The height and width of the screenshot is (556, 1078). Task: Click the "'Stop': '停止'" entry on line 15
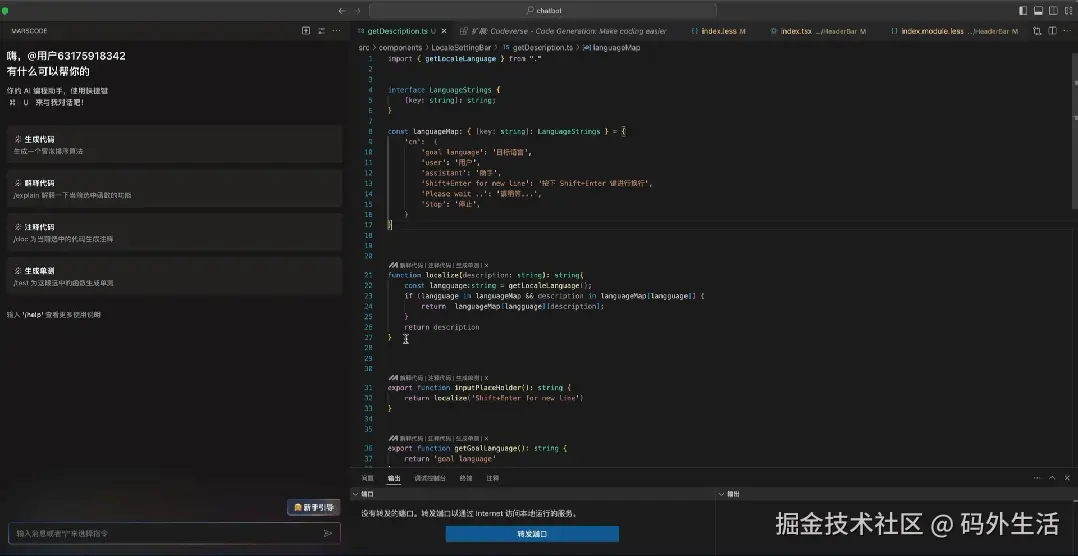coord(450,204)
